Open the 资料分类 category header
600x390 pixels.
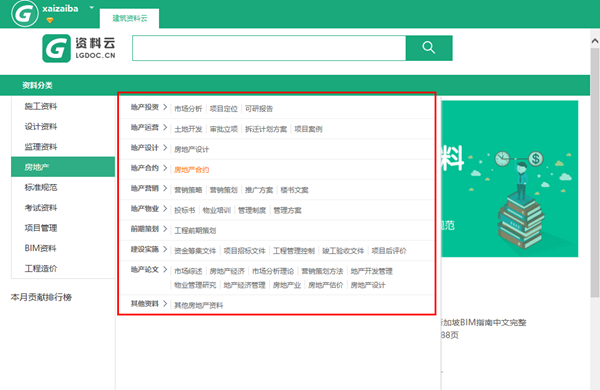pos(37,85)
